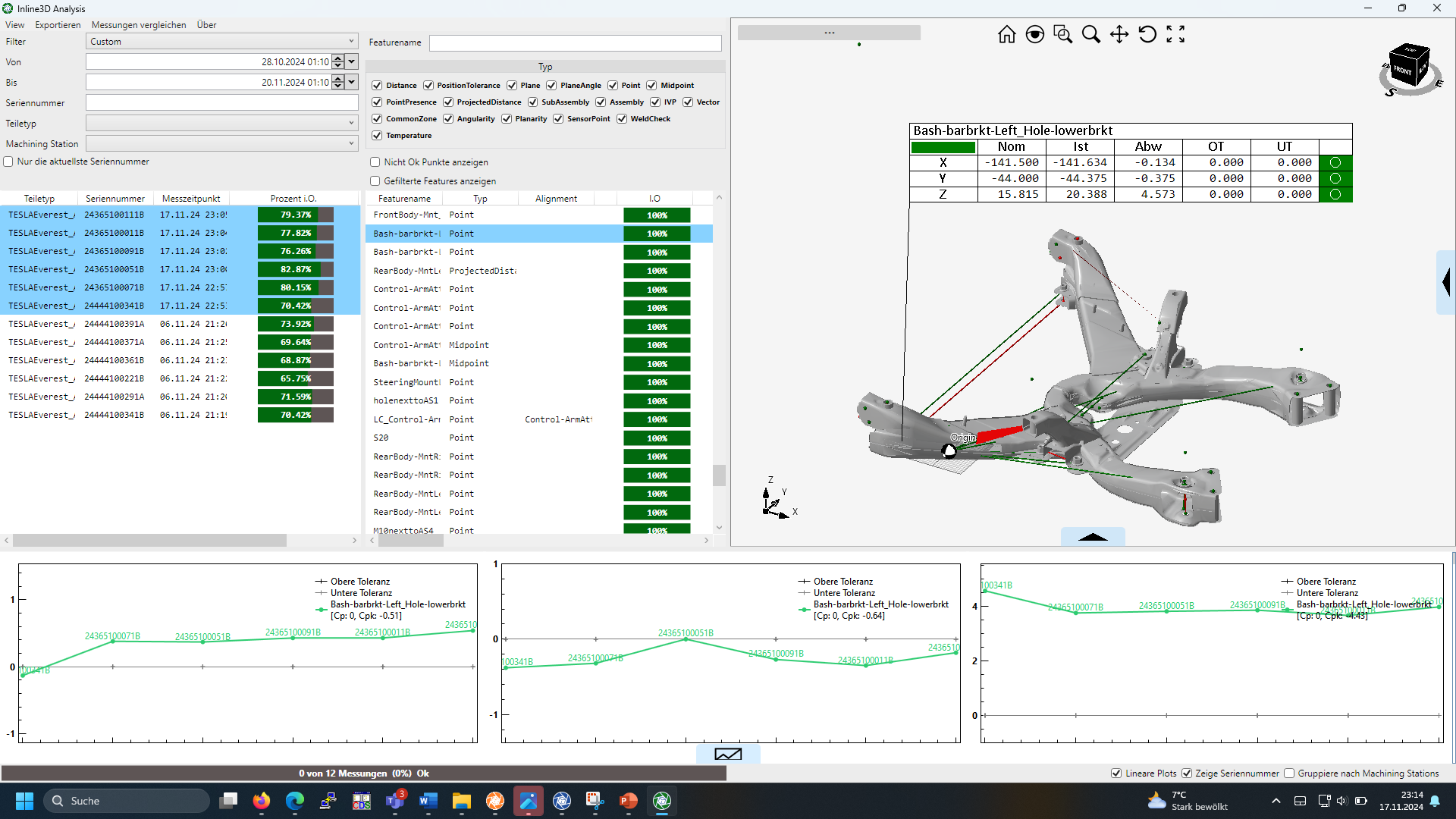Sort by Prozent i.O. column header
The image size is (1456, 819).
(293, 199)
